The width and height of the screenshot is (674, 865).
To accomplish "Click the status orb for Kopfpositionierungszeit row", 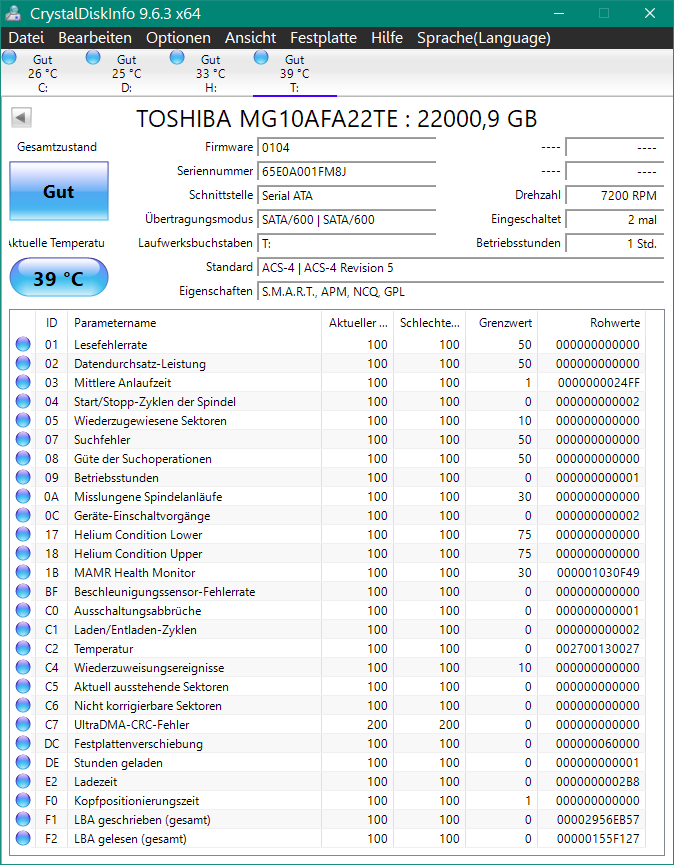I will click(23, 800).
